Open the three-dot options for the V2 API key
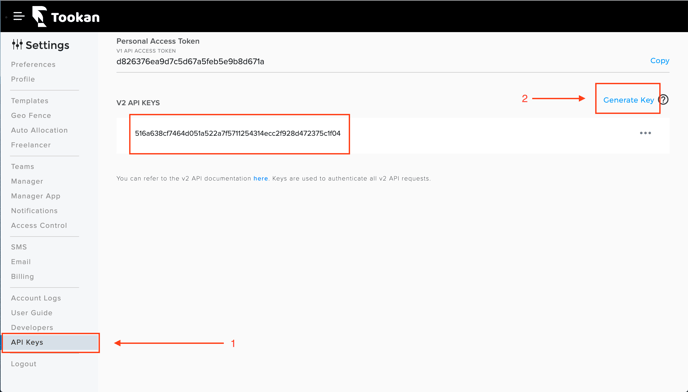Screen dimensions: 688x392 (645, 133)
